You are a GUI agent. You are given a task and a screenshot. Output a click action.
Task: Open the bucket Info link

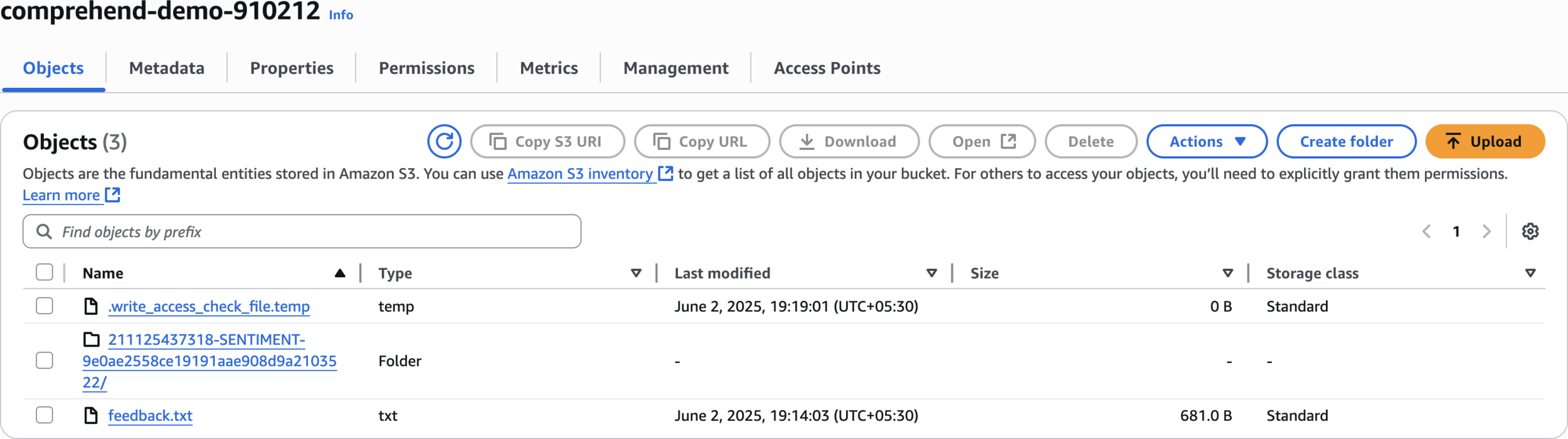(341, 14)
